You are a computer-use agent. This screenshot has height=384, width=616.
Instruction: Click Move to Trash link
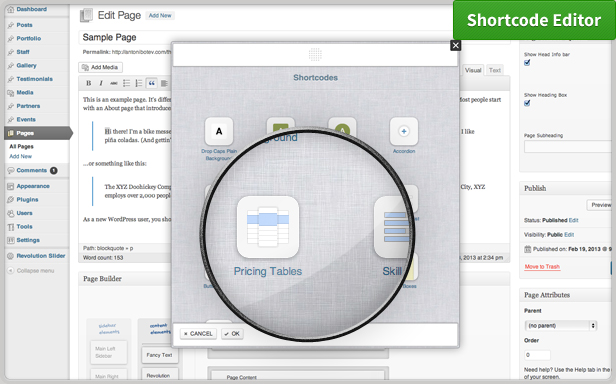tap(542, 266)
